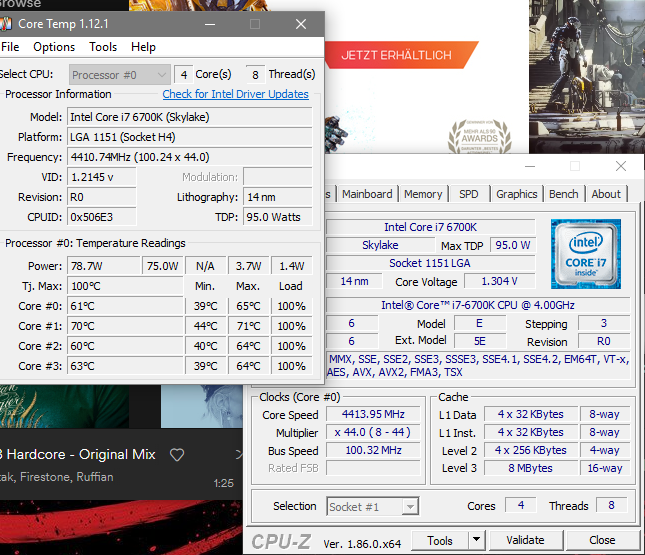Open the Options menu in Core Temp
This screenshot has height=555, width=645.
pyautogui.click(x=54, y=47)
